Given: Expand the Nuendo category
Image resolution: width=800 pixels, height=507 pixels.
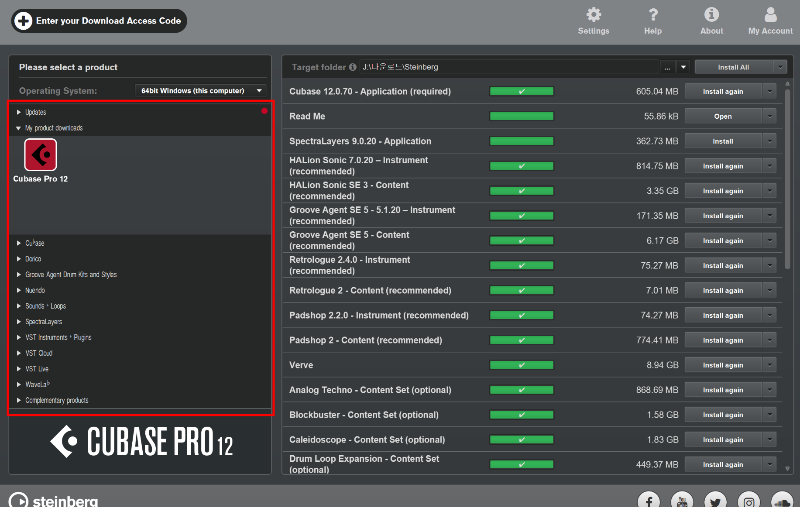Looking at the screenshot, I should 19,291.
